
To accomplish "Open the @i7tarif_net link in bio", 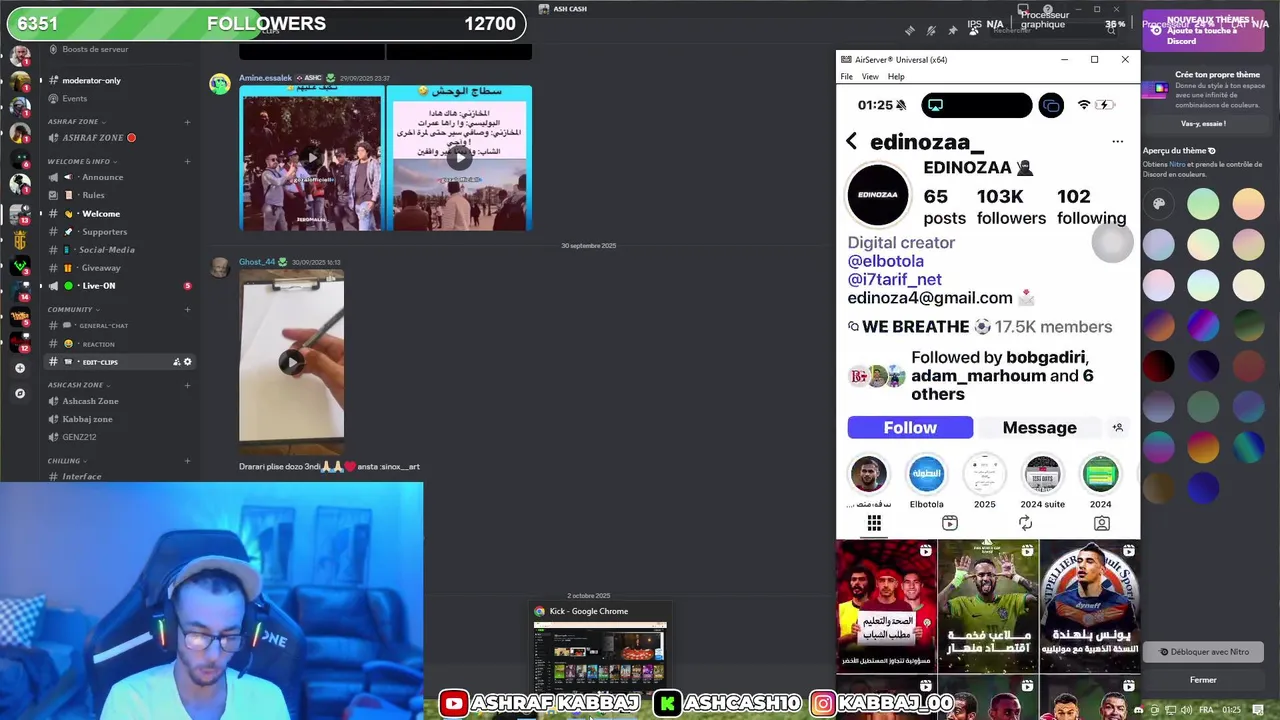I will point(895,280).
